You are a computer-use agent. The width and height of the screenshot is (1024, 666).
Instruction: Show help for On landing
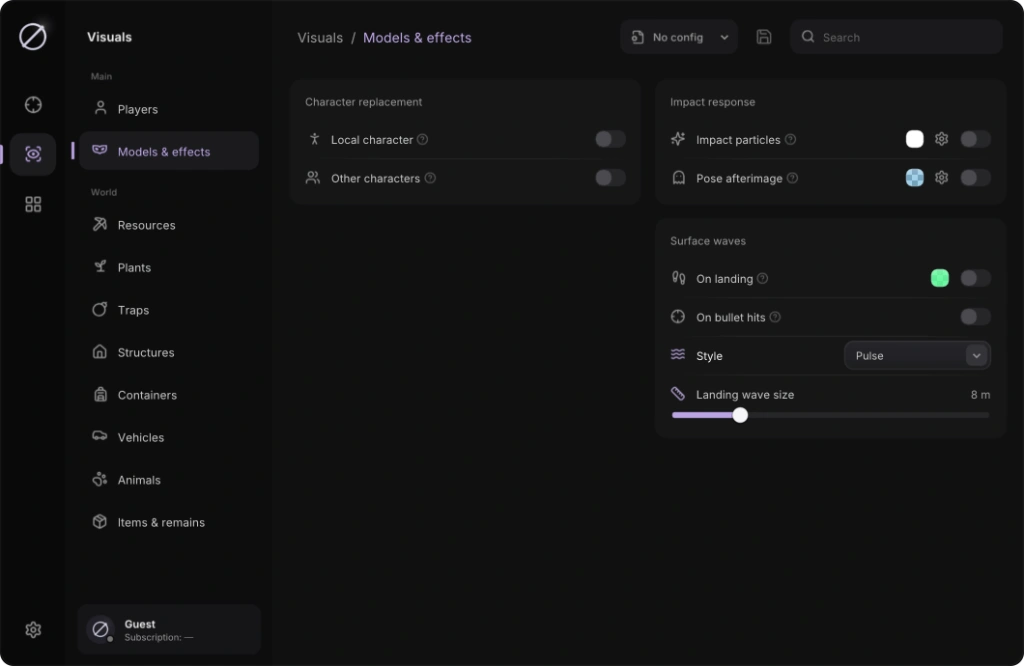click(762, 278)
